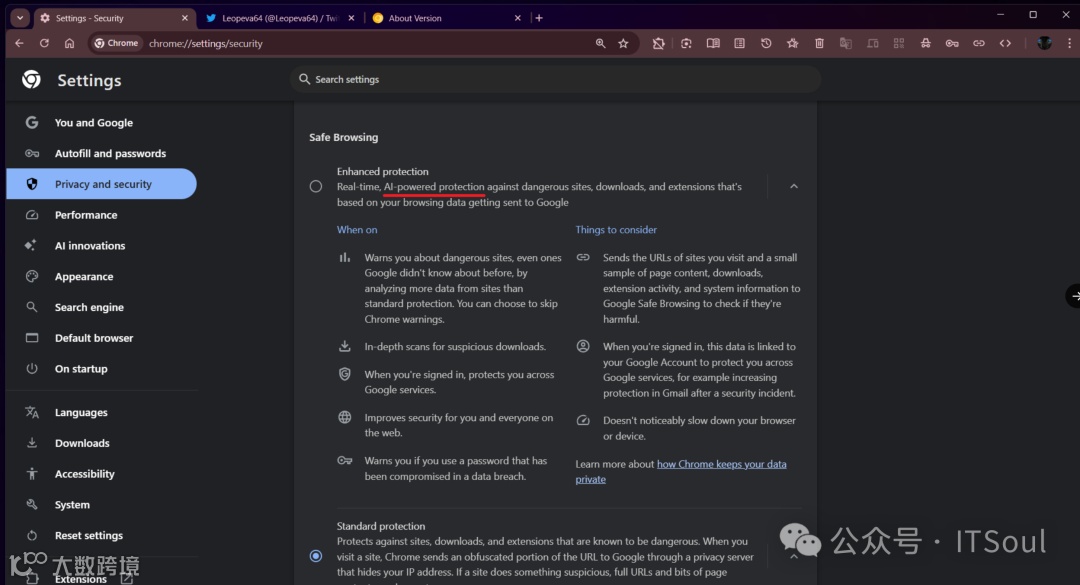This screenshot has width=1080, height=585.
Task: Open the profile avatar menu
Action: 1044,43
